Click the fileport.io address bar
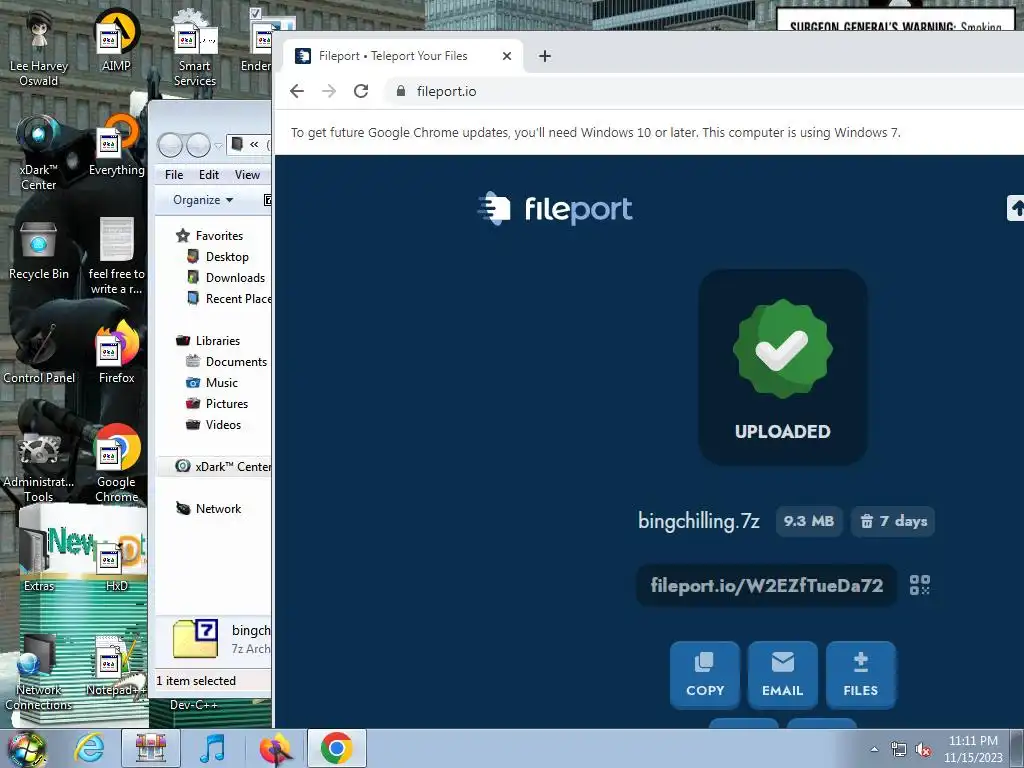This screenshot has width=1024, height=768. [705, 91]
